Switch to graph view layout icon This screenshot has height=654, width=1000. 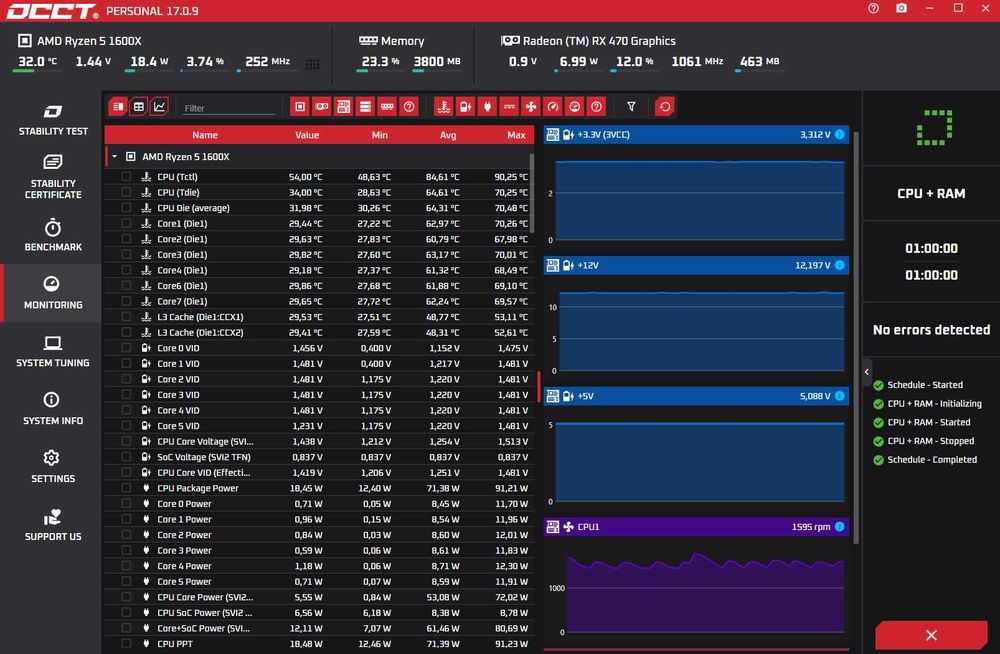coord(159,107)
